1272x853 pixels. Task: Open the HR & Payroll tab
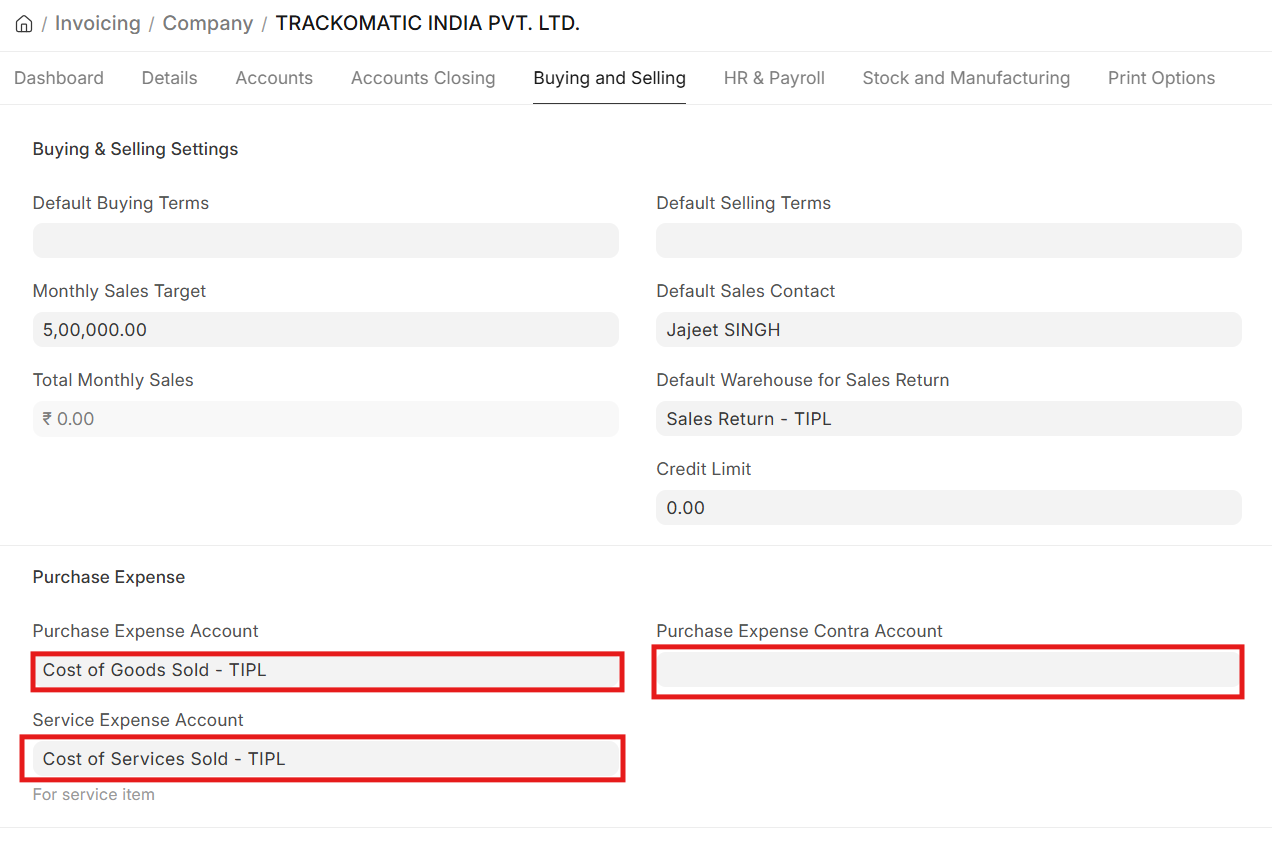point(774,78)
